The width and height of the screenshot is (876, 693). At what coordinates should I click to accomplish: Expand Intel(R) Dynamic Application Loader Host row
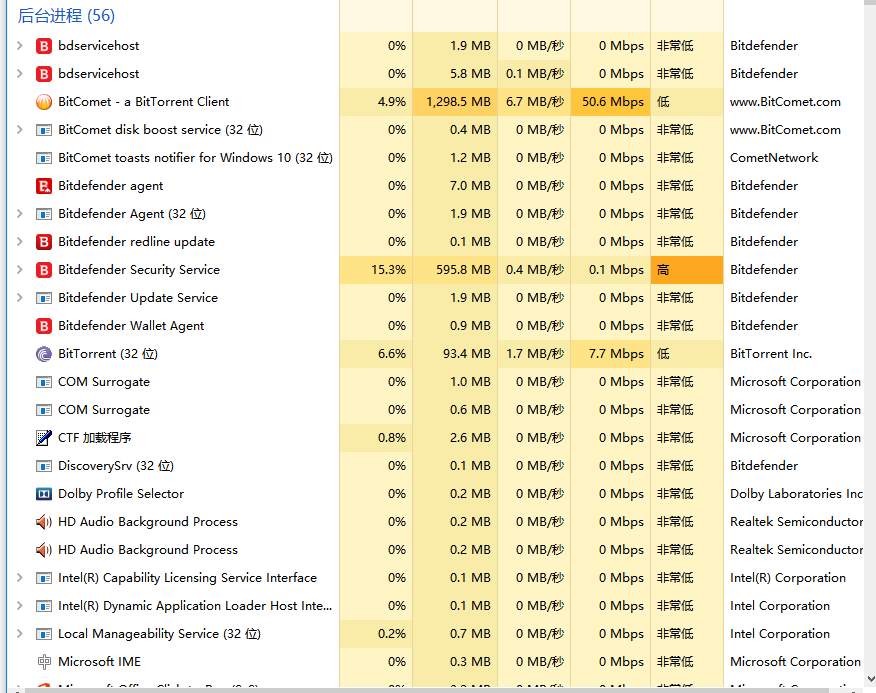[20, 606]
